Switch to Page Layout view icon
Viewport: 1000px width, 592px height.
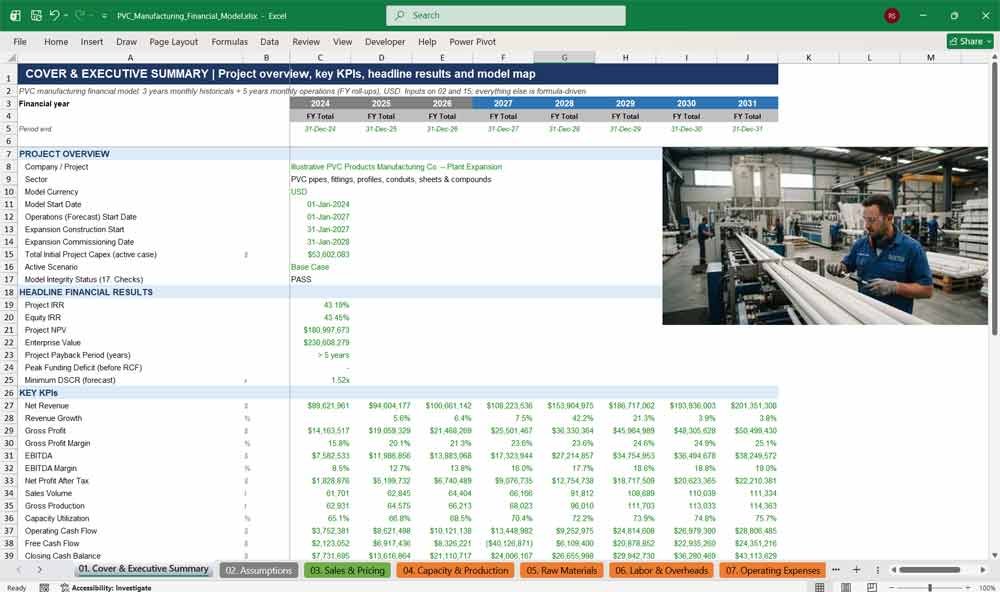pyautogui.click(x=846, y=587)
